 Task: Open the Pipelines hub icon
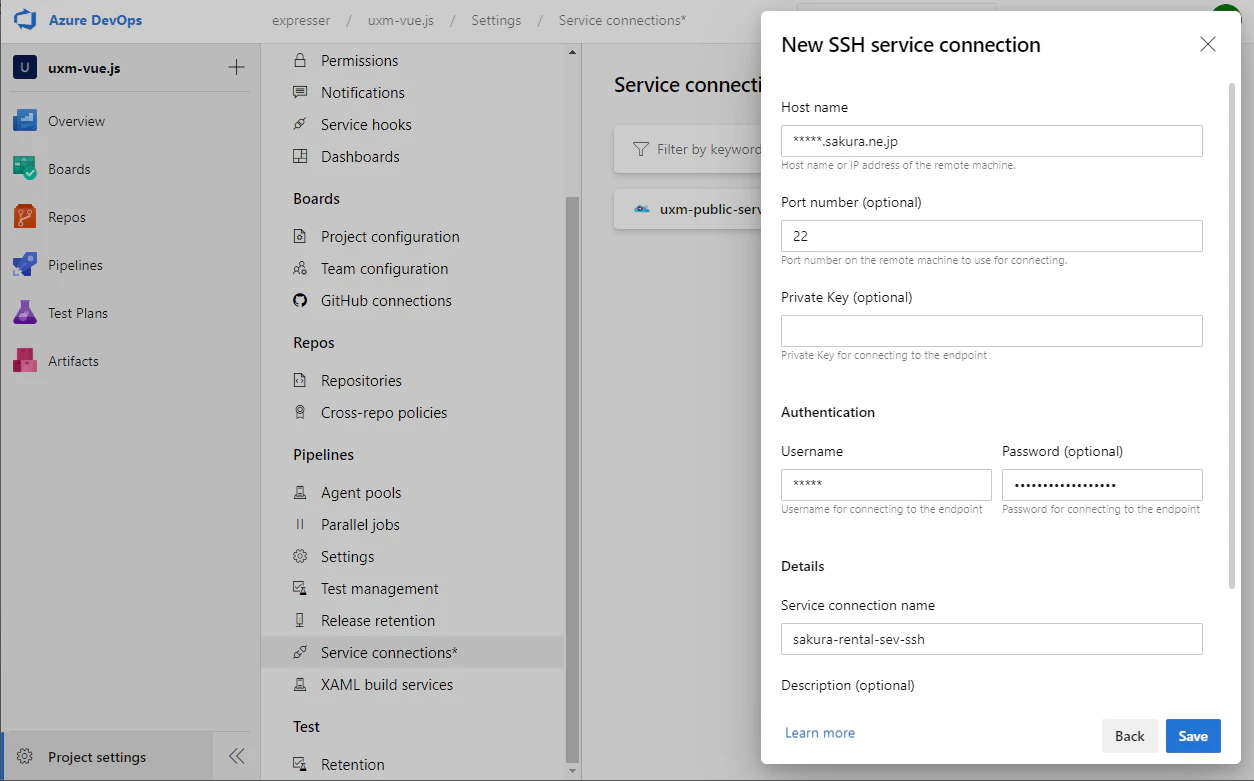[25, 265]
